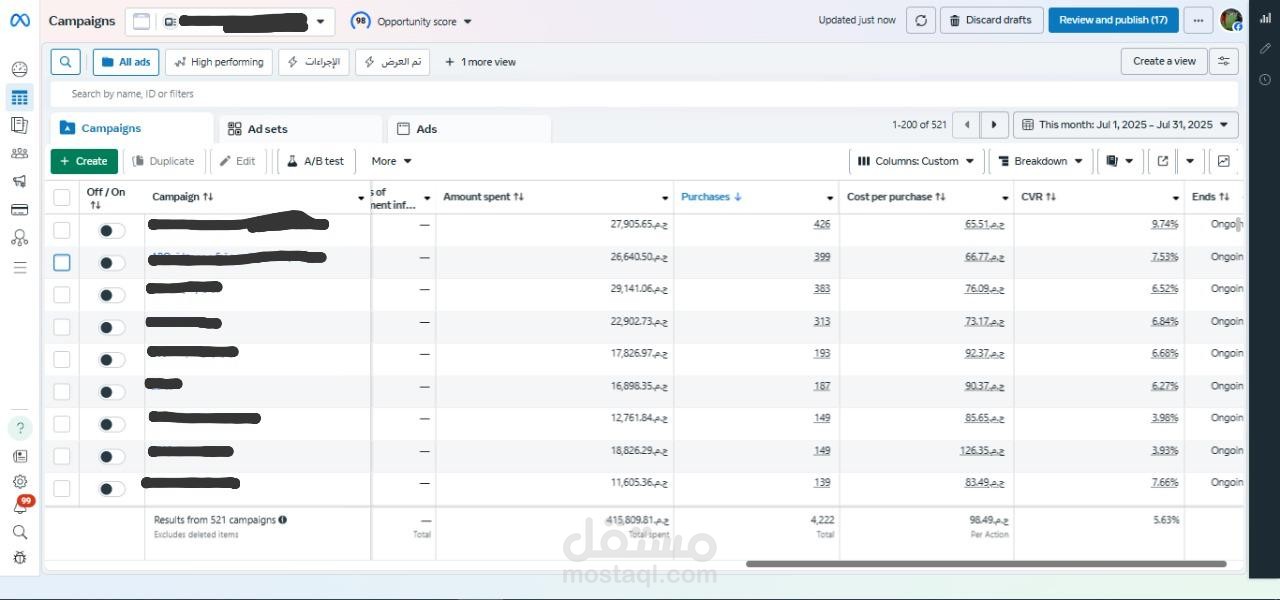Click the search magnifier button beside All ads
This screenshot has height=600, width=1280.
pyautogui.click(x=65, y=62)
